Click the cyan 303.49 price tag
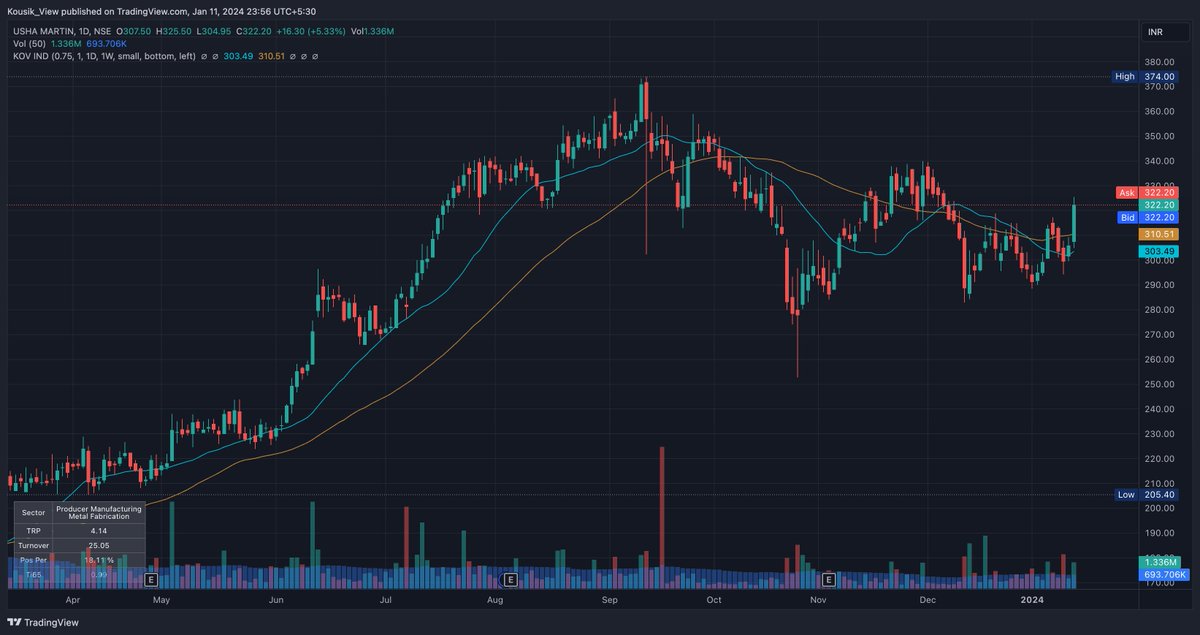1200x635 pixels. (x=1160, y=251)
